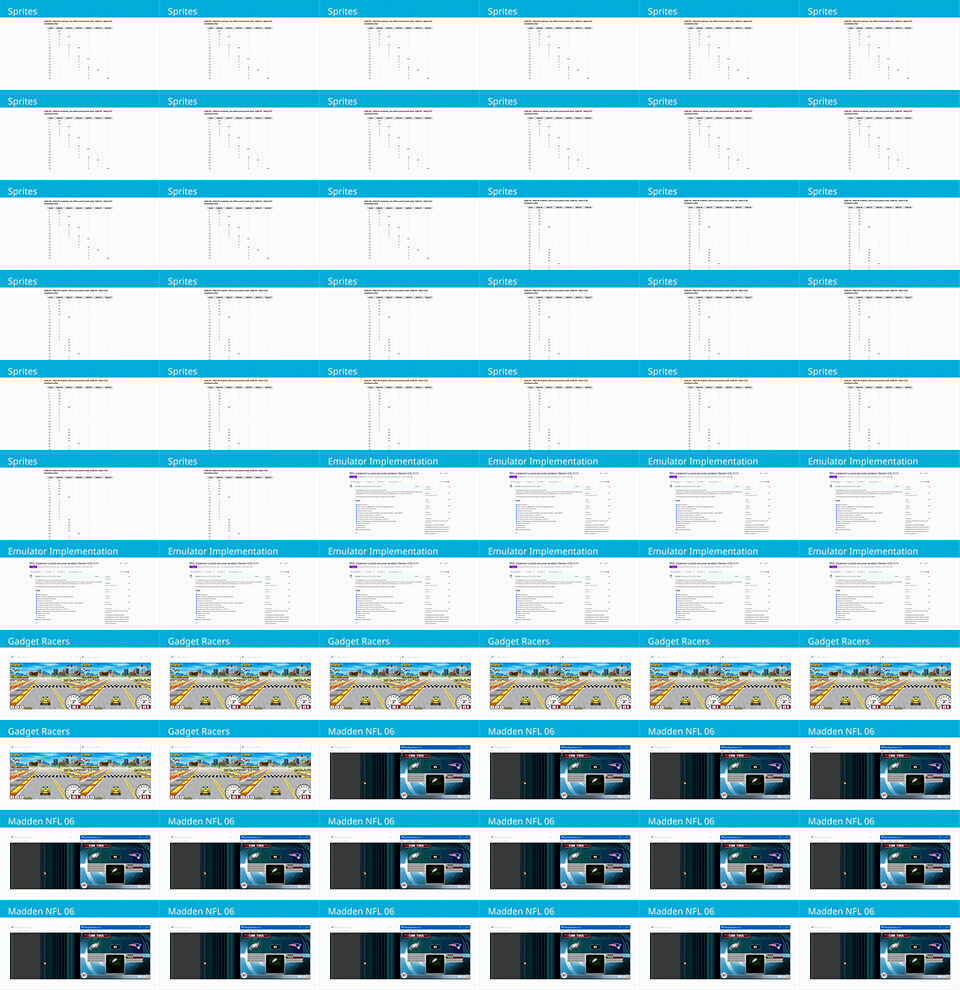The height and width of the screenshot is (990, 960).
Task: Open the first Gadget Racers slide thumbnail
Action: click(80, 675)
